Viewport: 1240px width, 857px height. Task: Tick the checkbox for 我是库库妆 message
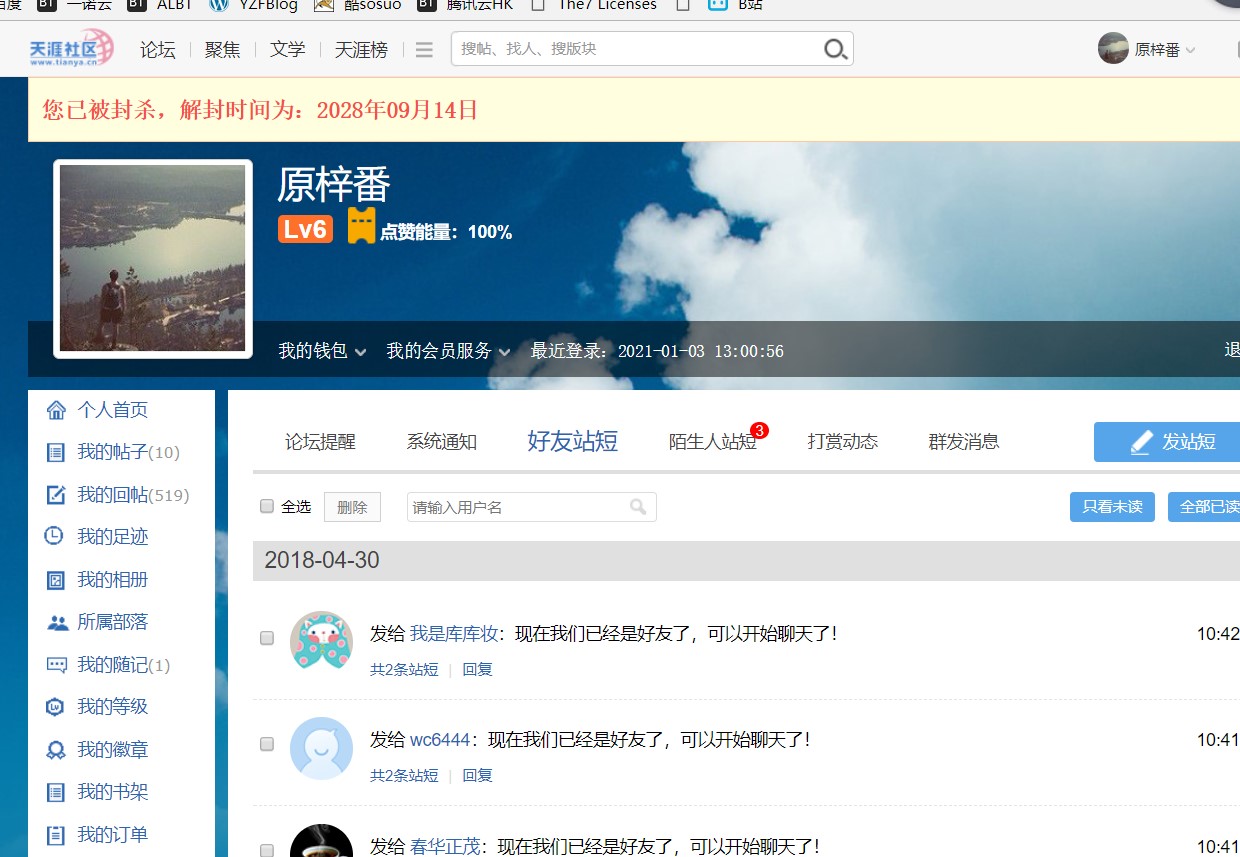pos(267,638)
